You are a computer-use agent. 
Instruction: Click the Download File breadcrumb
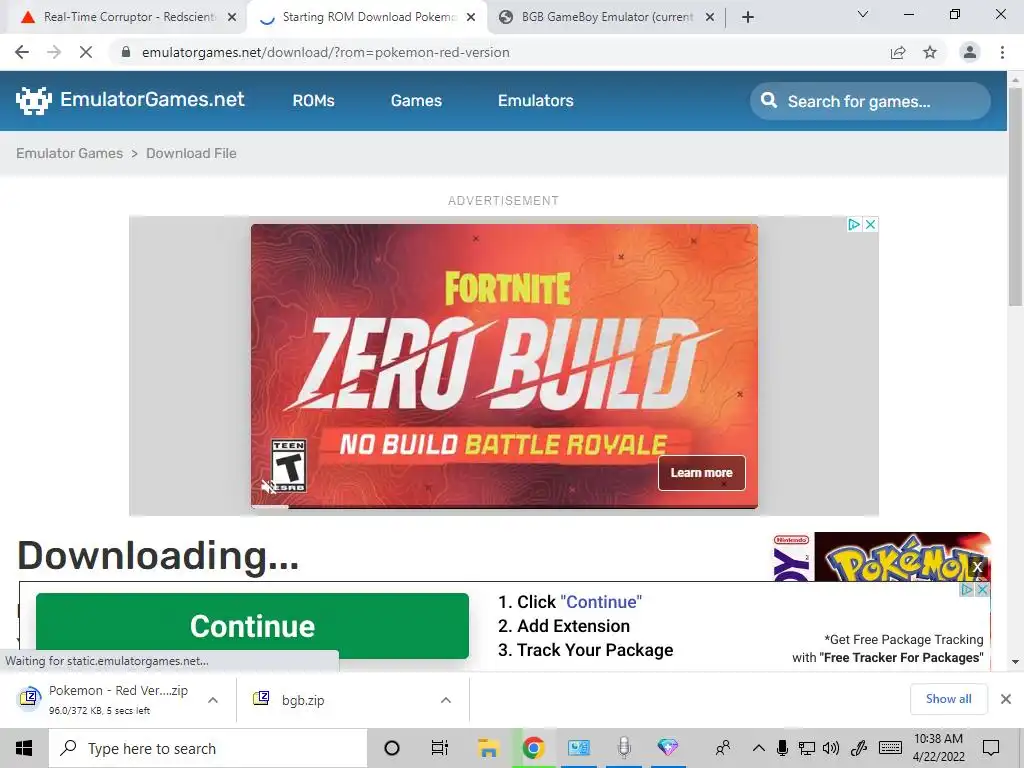[x=191, y=153]
